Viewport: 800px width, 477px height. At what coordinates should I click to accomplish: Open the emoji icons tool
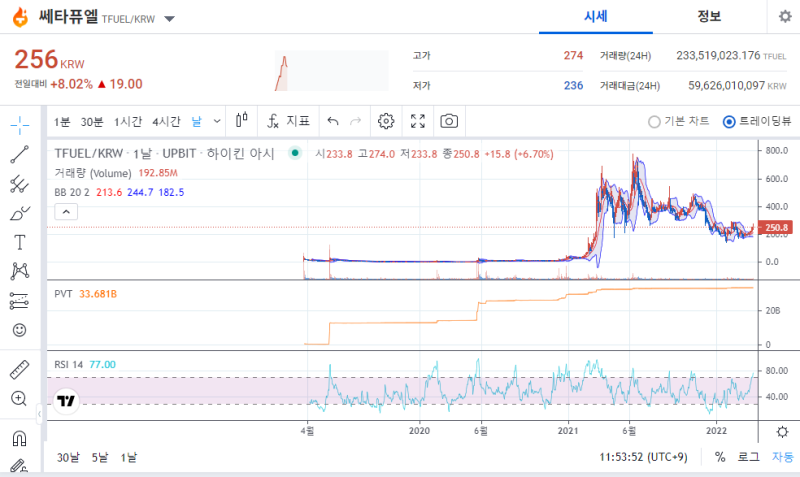click(19, 330)
